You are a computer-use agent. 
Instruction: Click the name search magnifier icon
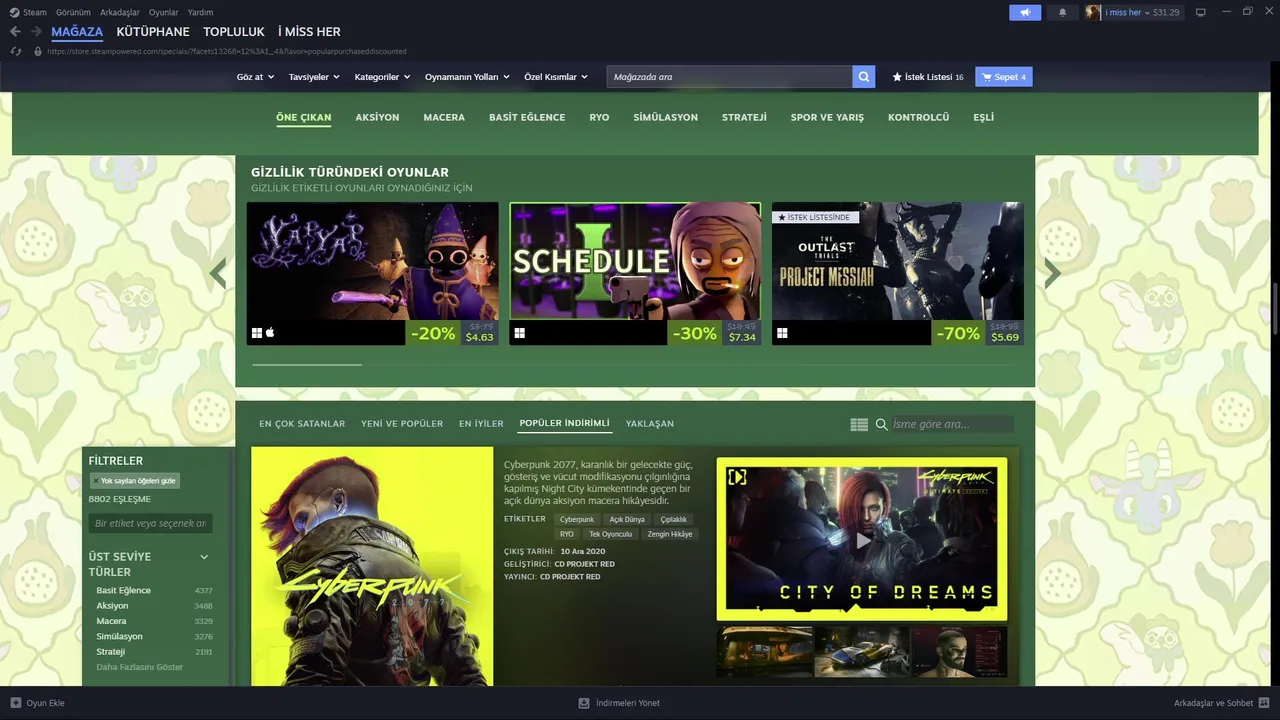(882, 424)
